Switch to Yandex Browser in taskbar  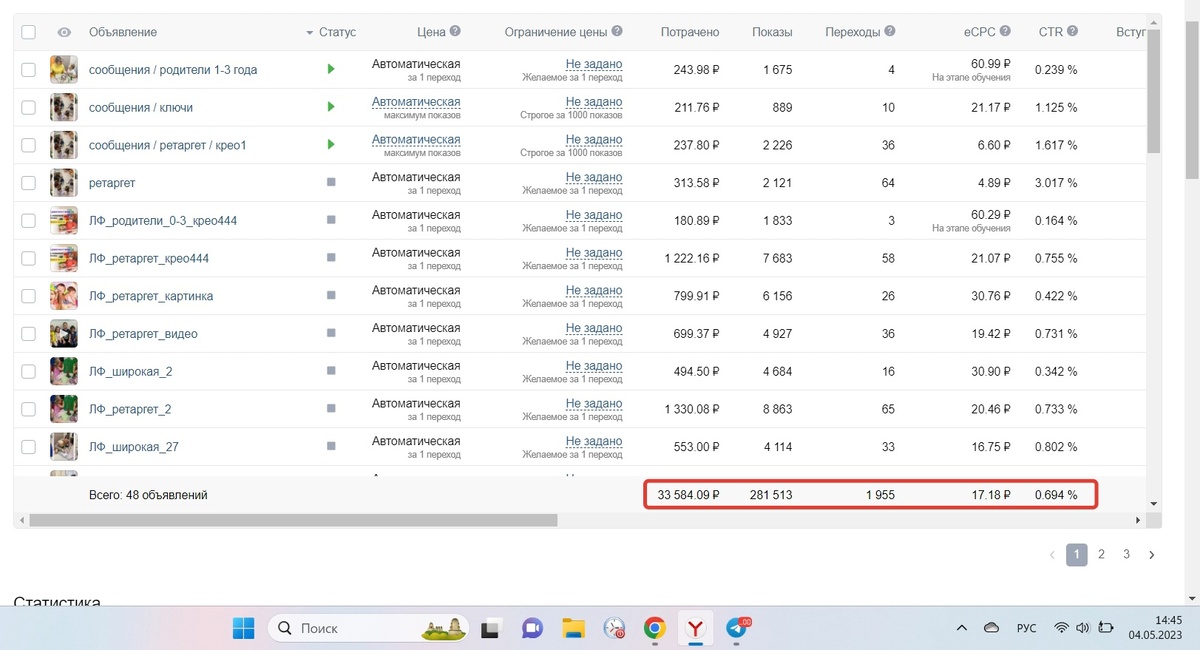[x=695, y=628]
